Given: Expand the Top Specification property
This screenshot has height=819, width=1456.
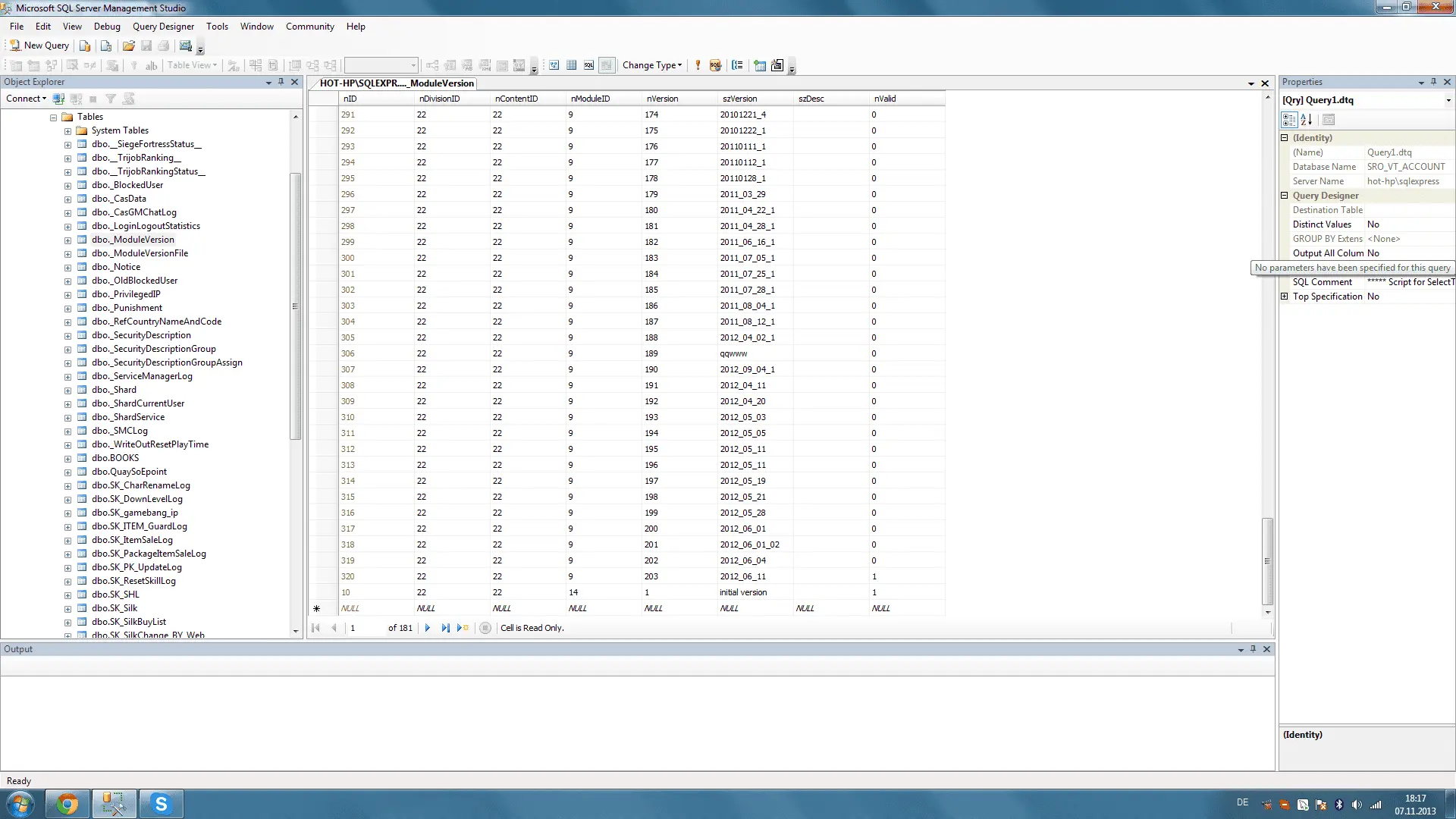Looking at the screenshot, I should point(1285,297).
